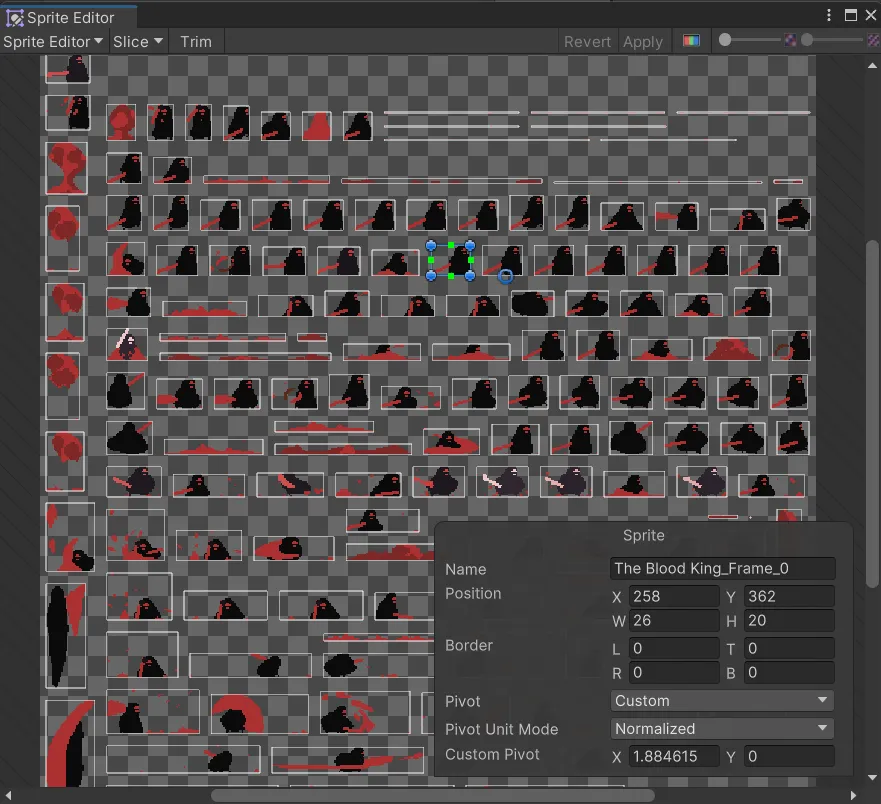Select the tall black blade sprite in left column
The image size is (881, 804).
[65, 635]
